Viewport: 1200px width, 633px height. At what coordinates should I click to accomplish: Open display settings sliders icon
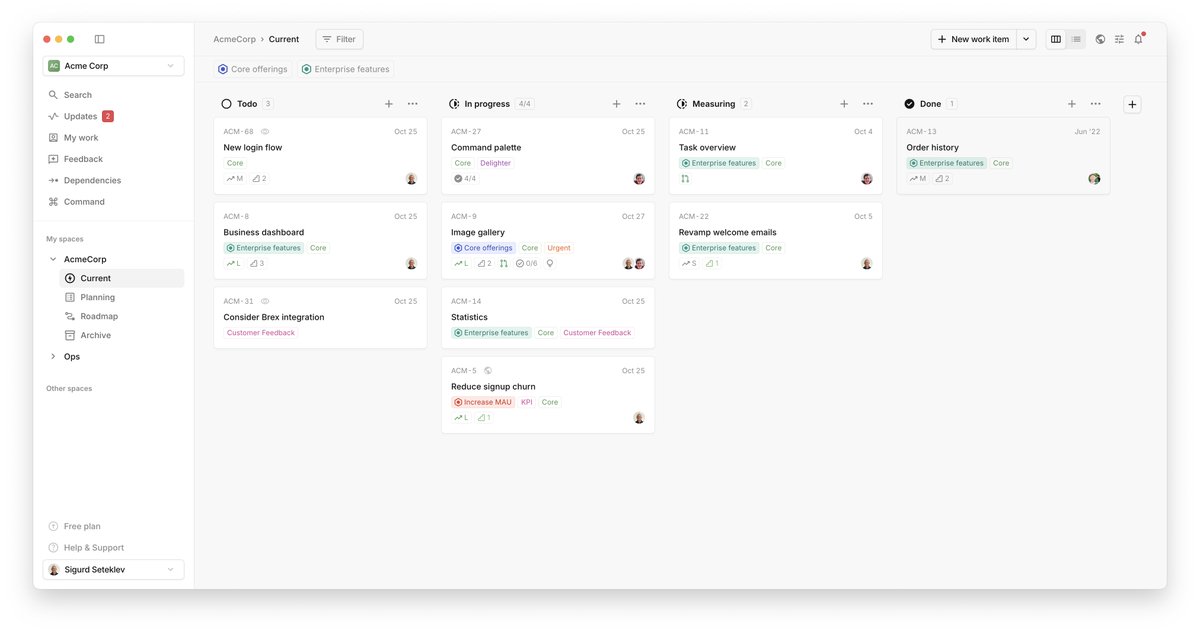1119,39
